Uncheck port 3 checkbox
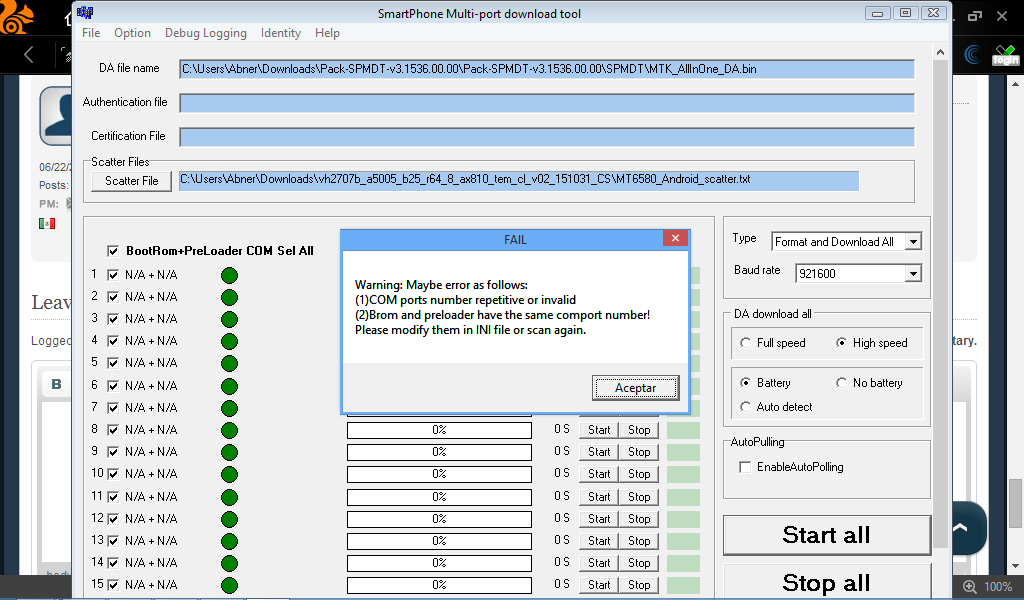The width and height of the screenshot is (1024, 600). point(113,319)
